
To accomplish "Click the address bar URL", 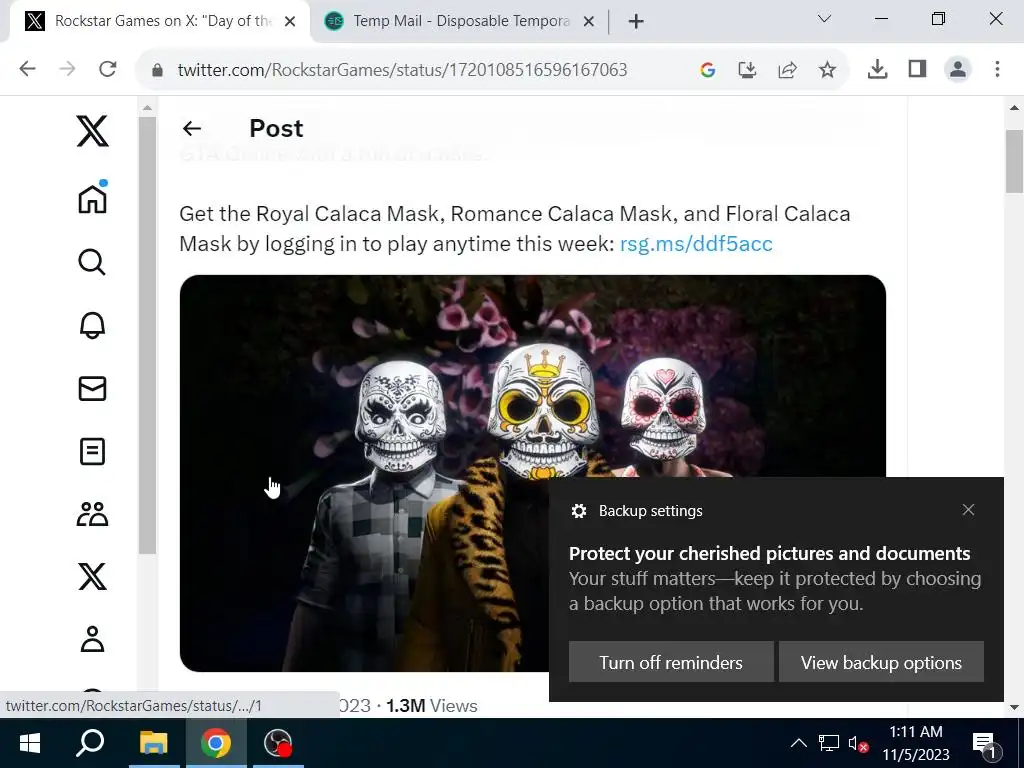I will (x=402, y=70).
